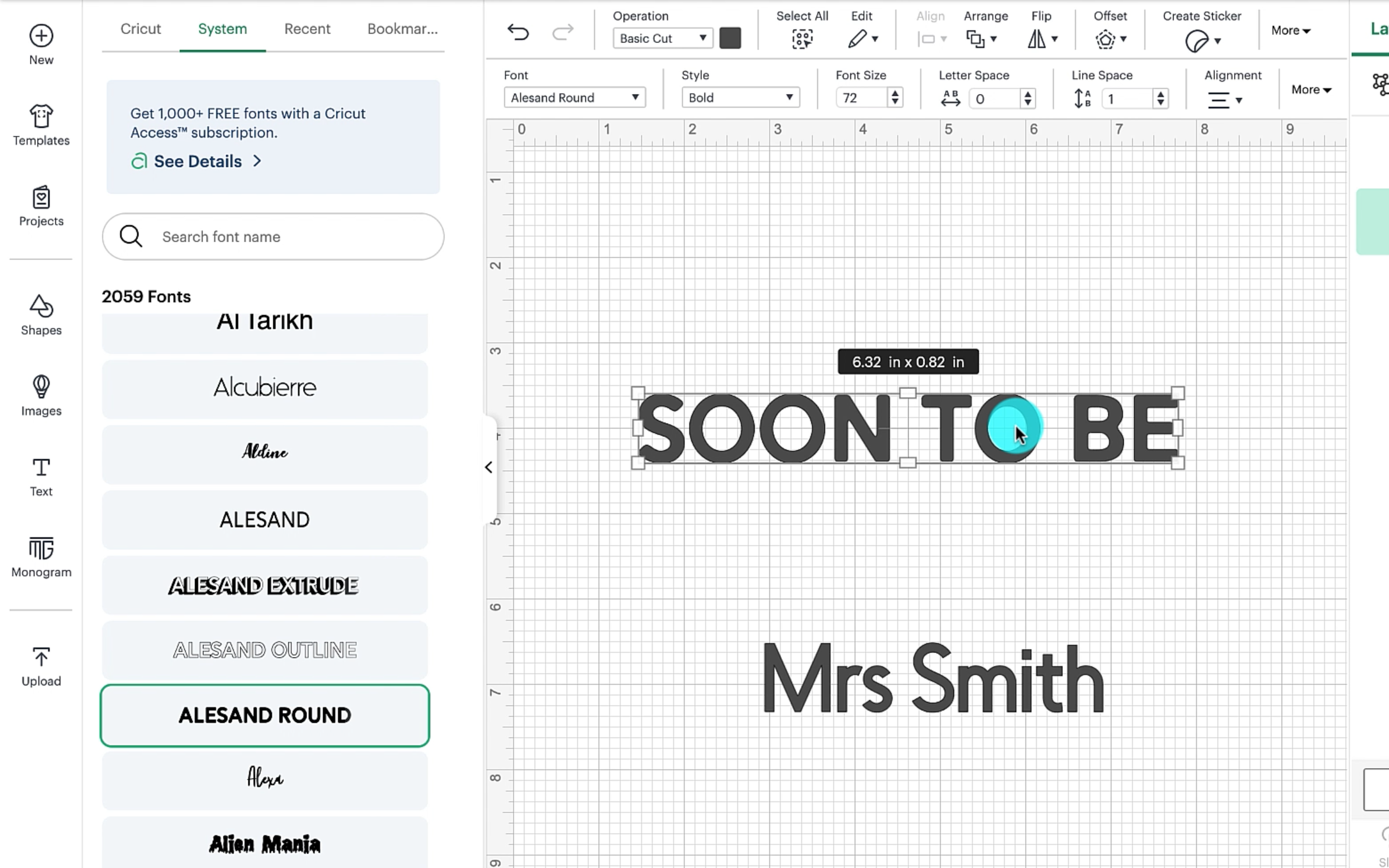This screenshot has height=868, width=1389.
Task: Adjust the Line Space stepper
Action: pyautogui.click(x=1160, y=98)
